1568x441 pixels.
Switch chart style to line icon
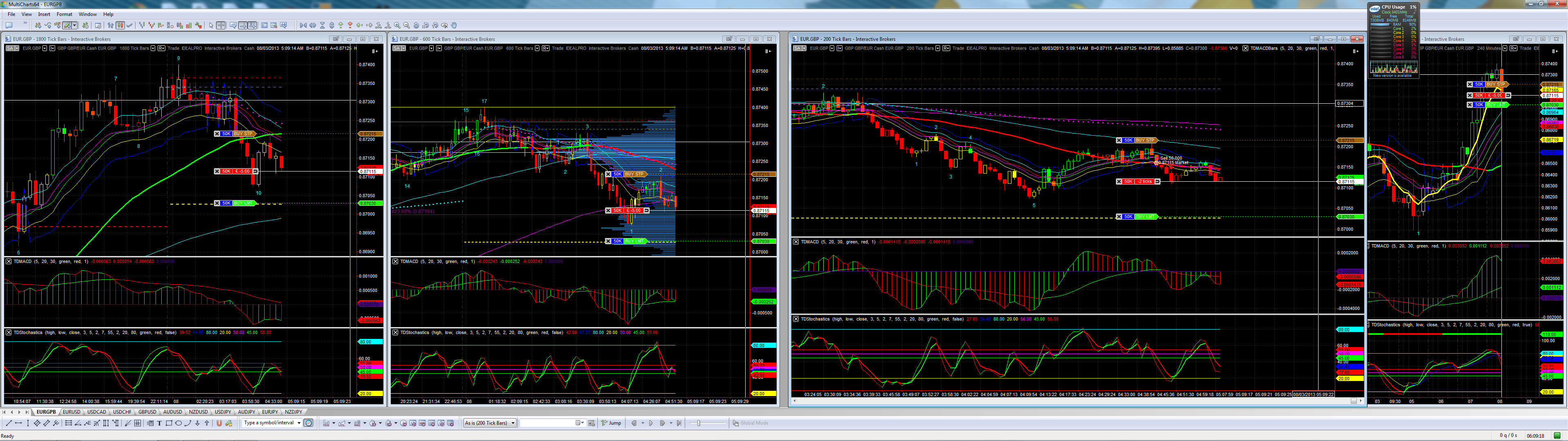pos(130,26)
